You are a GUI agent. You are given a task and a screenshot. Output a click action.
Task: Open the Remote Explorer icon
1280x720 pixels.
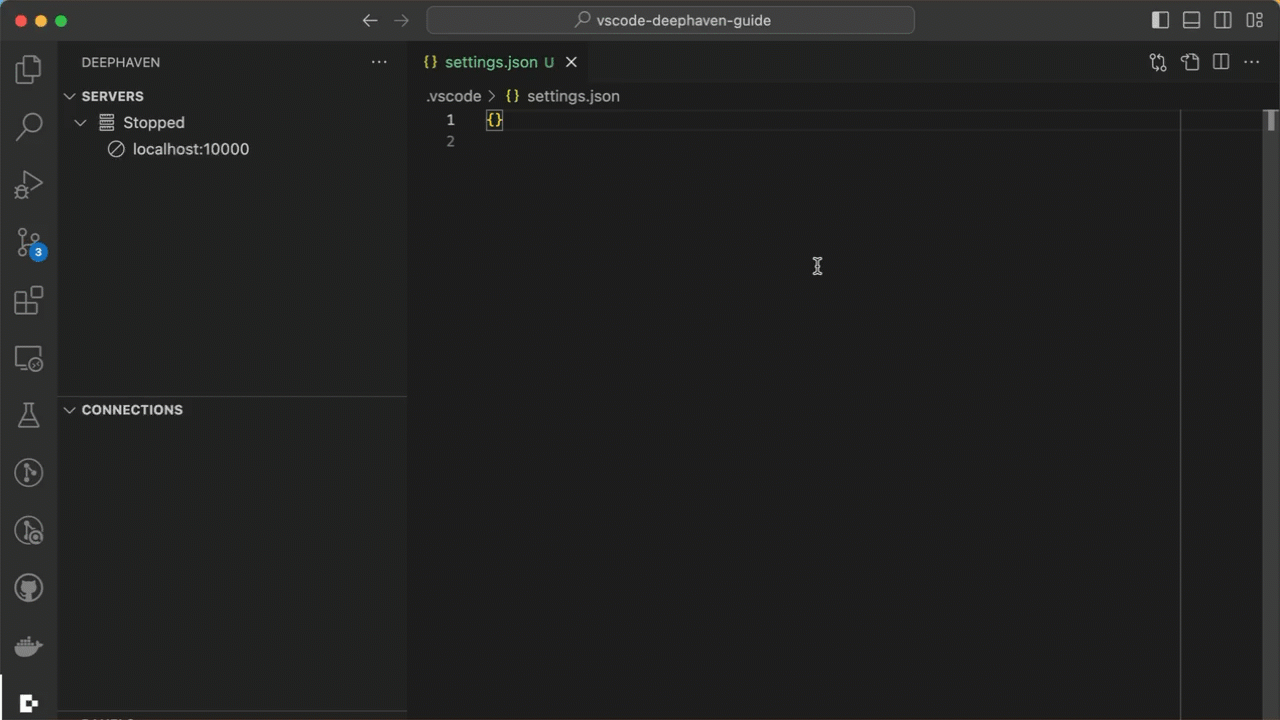pyautogui.click(x=29, y=359)
